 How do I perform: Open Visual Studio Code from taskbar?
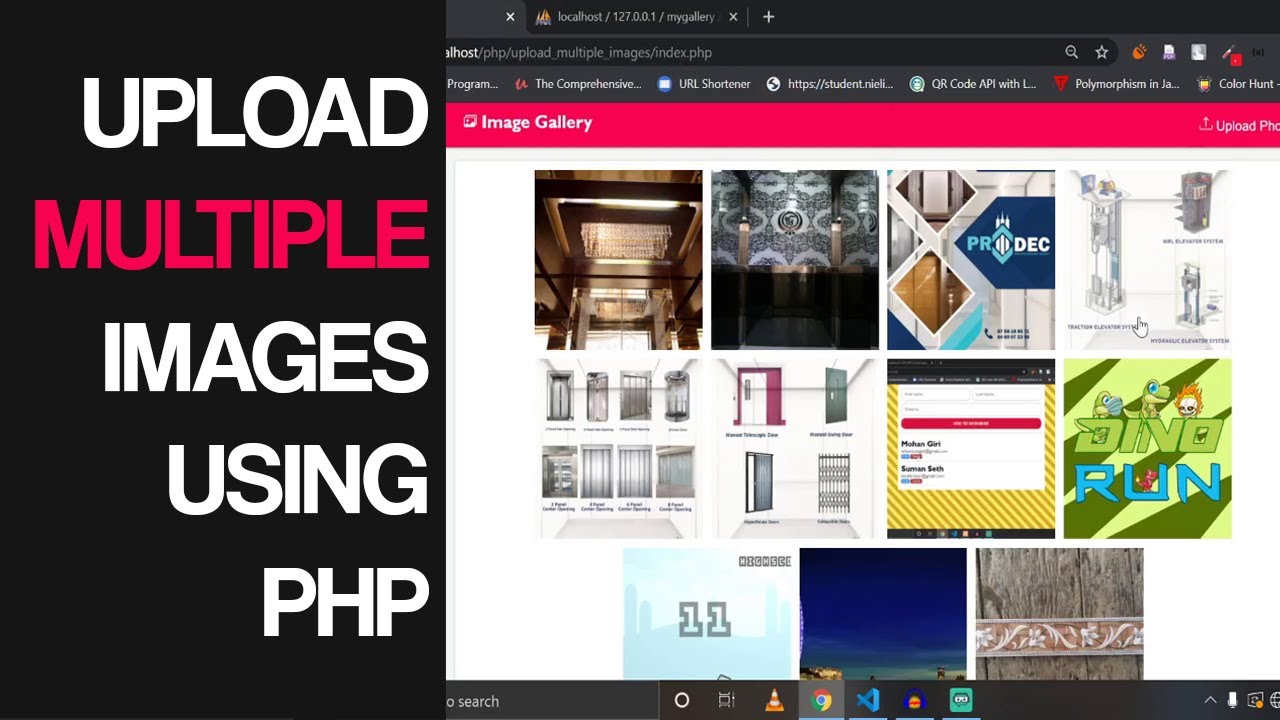tap(868, 701)
